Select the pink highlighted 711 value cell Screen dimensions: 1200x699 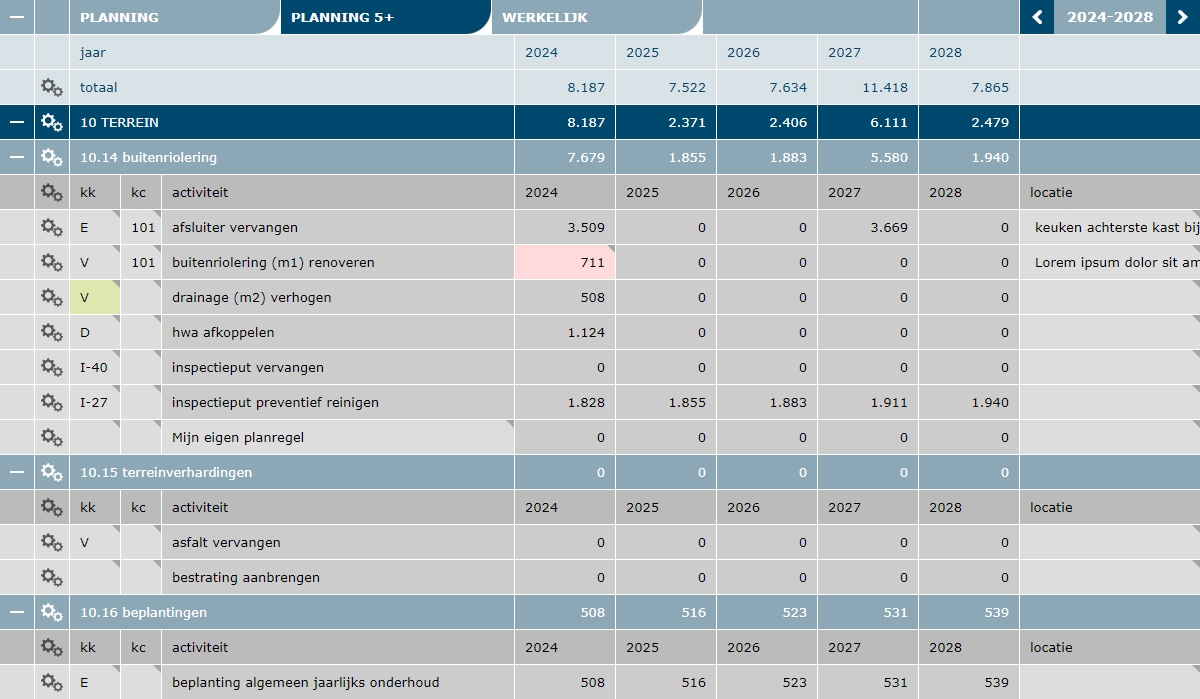[x=563, y=262]
